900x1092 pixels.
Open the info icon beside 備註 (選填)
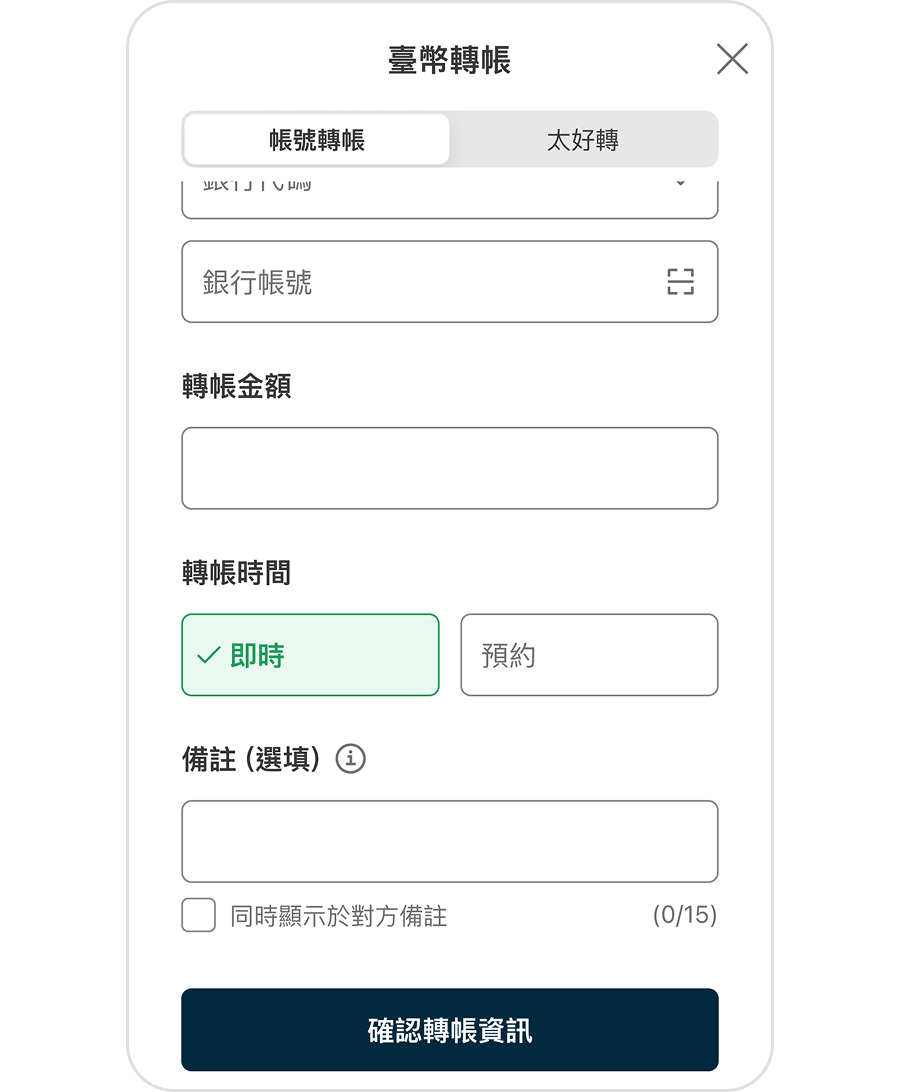click(x=350, y=758)
